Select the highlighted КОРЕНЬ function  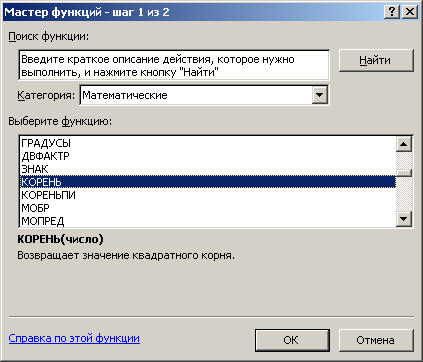[x=207, y=182]
